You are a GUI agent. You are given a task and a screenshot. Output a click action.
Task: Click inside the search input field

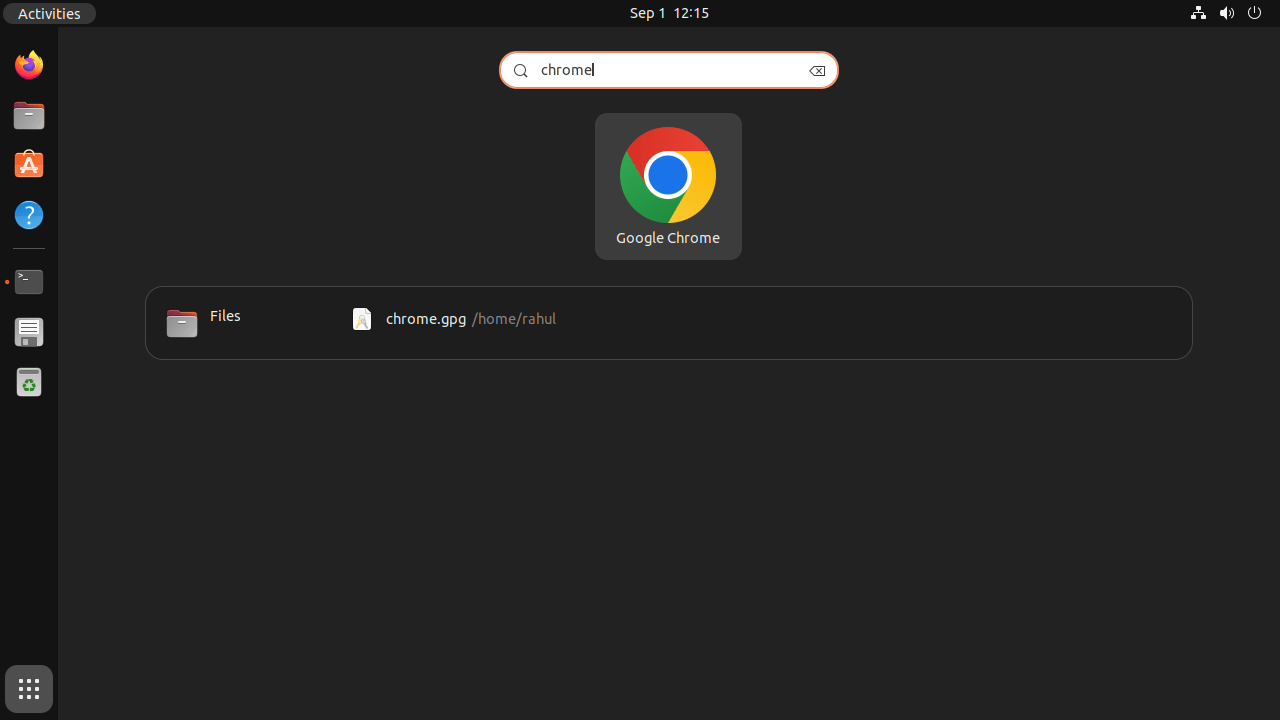668,70
